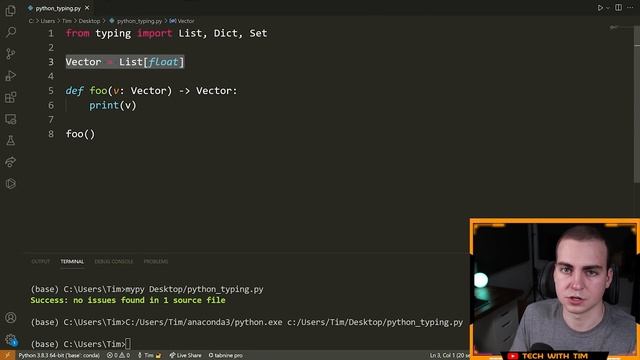Viewport: 640px width, 360px height.
Task: Close the python_typing.py tab
Action: tap(87, 8)
